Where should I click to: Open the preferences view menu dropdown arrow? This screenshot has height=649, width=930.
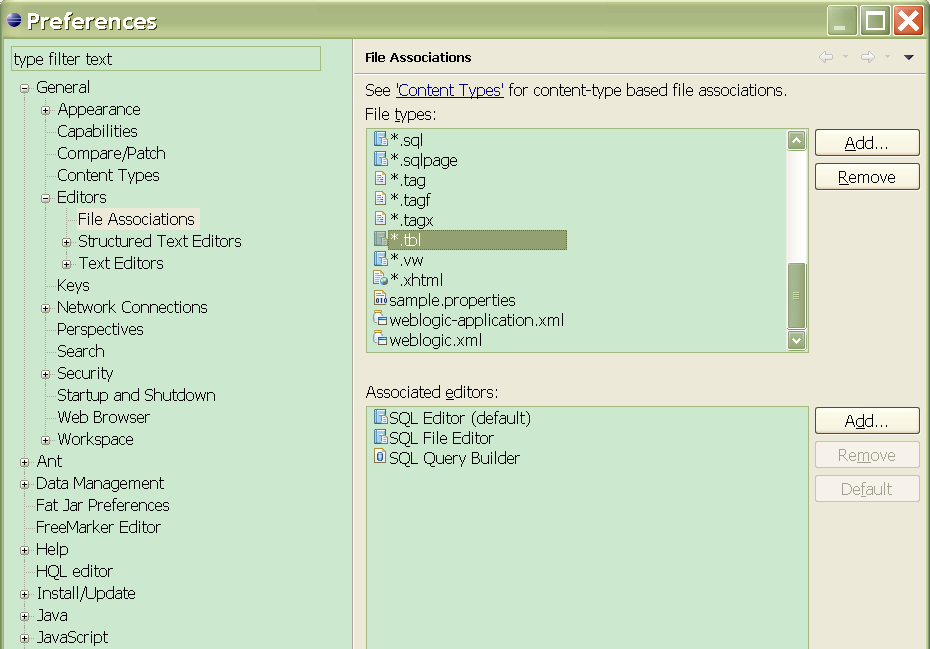pos(908,58)
